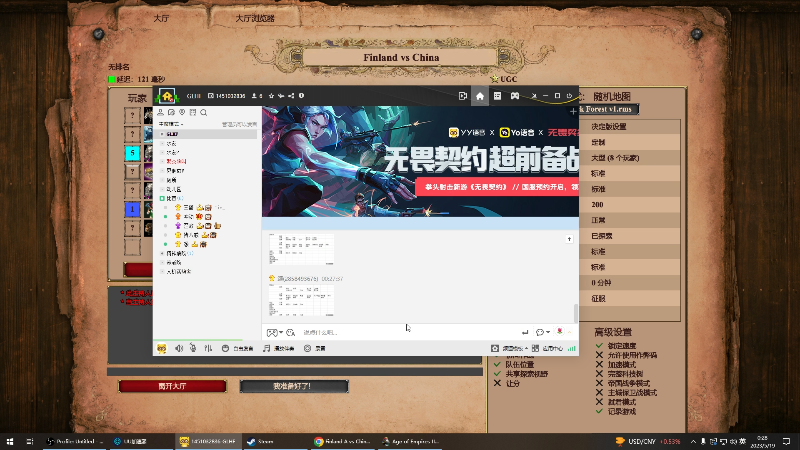Open the map script dropdown Forest v1.rms
The height and width of the screenshot is (450, 800).
pos(609,109)
